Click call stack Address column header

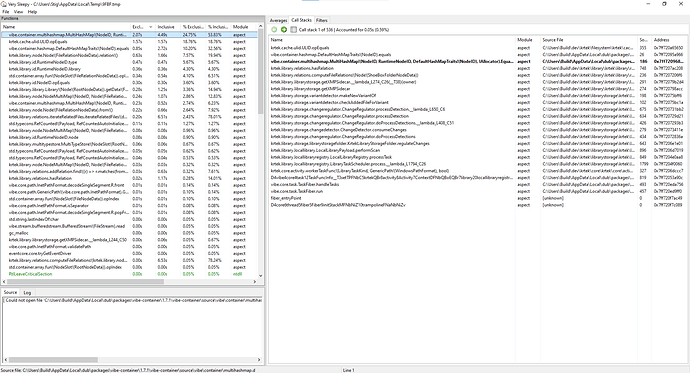tap(669, 40)
